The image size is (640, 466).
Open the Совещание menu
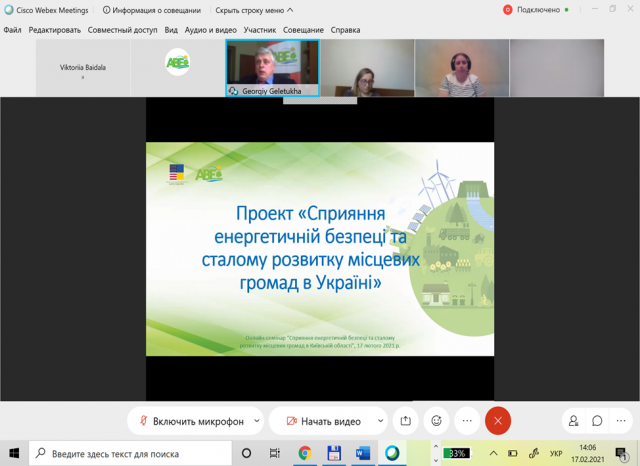(x=303, y=30)
